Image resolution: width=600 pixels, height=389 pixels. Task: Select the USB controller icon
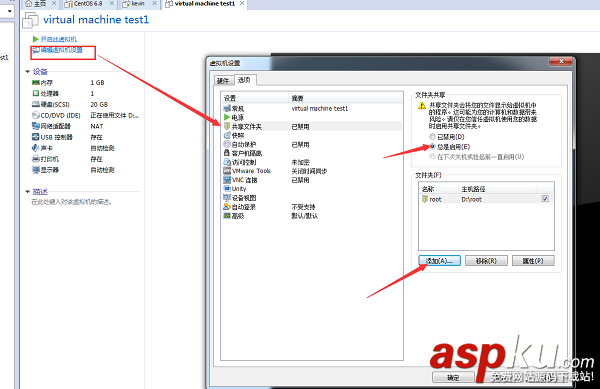pos(36,137)
